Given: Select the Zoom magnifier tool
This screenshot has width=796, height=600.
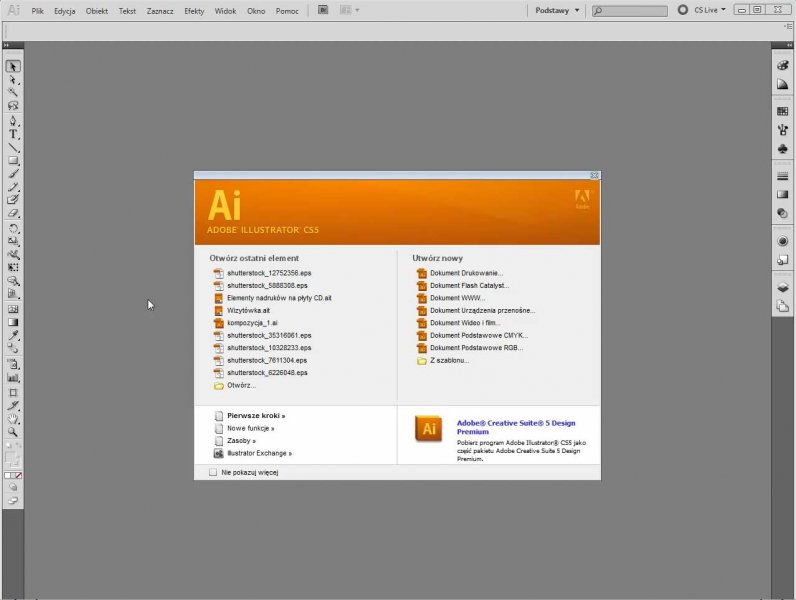Looking at the screenshot, I should click(14, 432).
